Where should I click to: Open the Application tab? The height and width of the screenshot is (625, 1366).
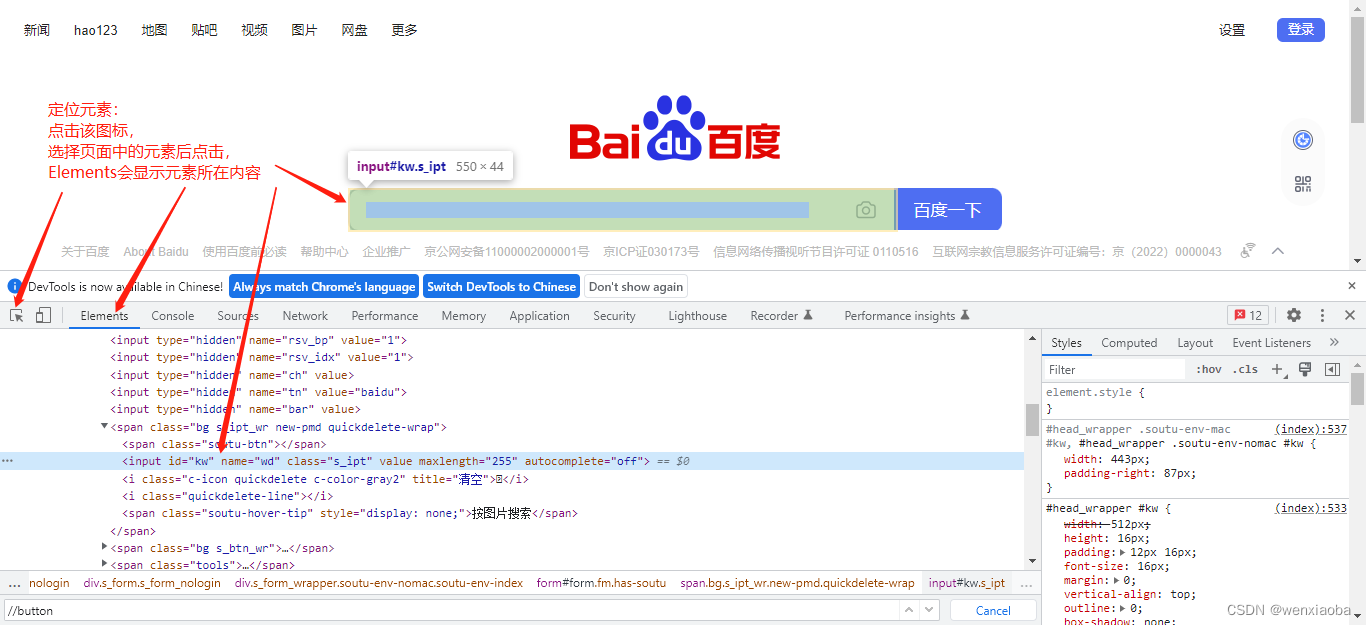(539, 316)
